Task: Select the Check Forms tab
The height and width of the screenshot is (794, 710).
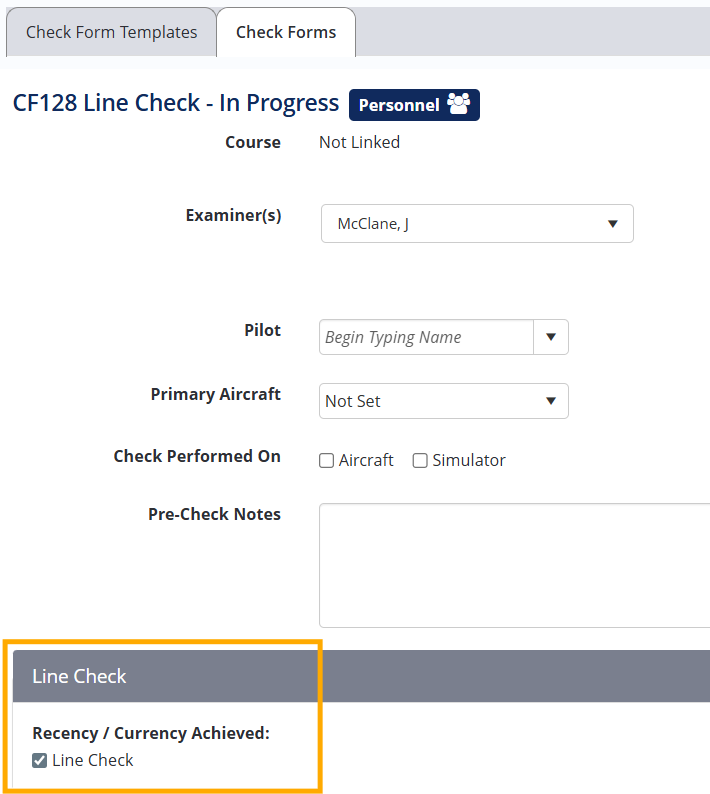Action: [286, 32]
